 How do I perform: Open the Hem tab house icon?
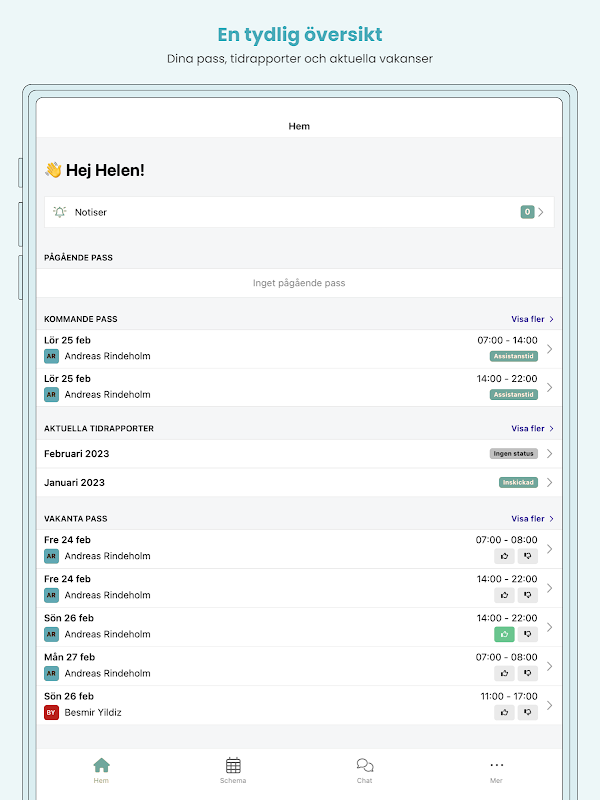(x=101, y=766)
